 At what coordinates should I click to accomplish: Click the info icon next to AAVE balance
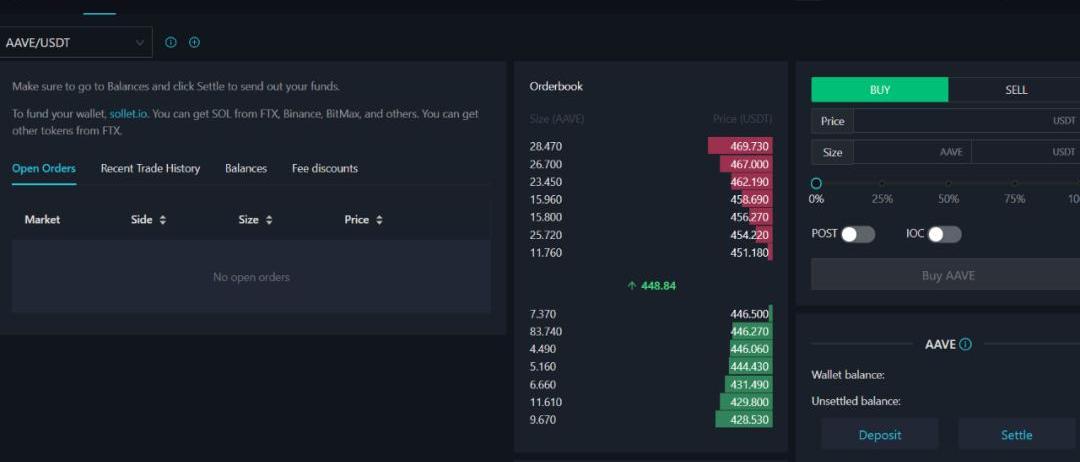965,344
